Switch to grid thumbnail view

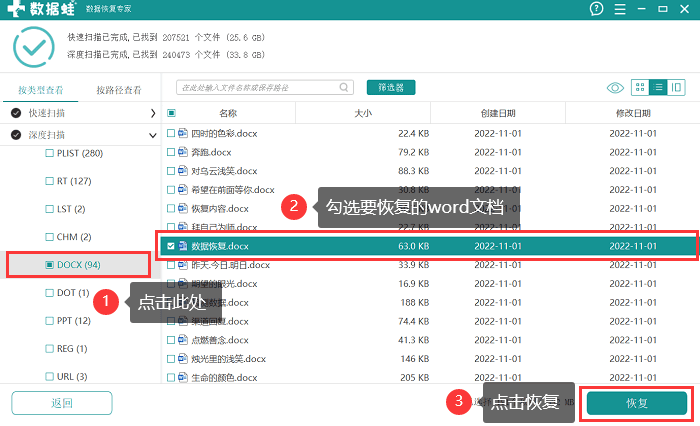pyautogui.click(x=640, y=87)
